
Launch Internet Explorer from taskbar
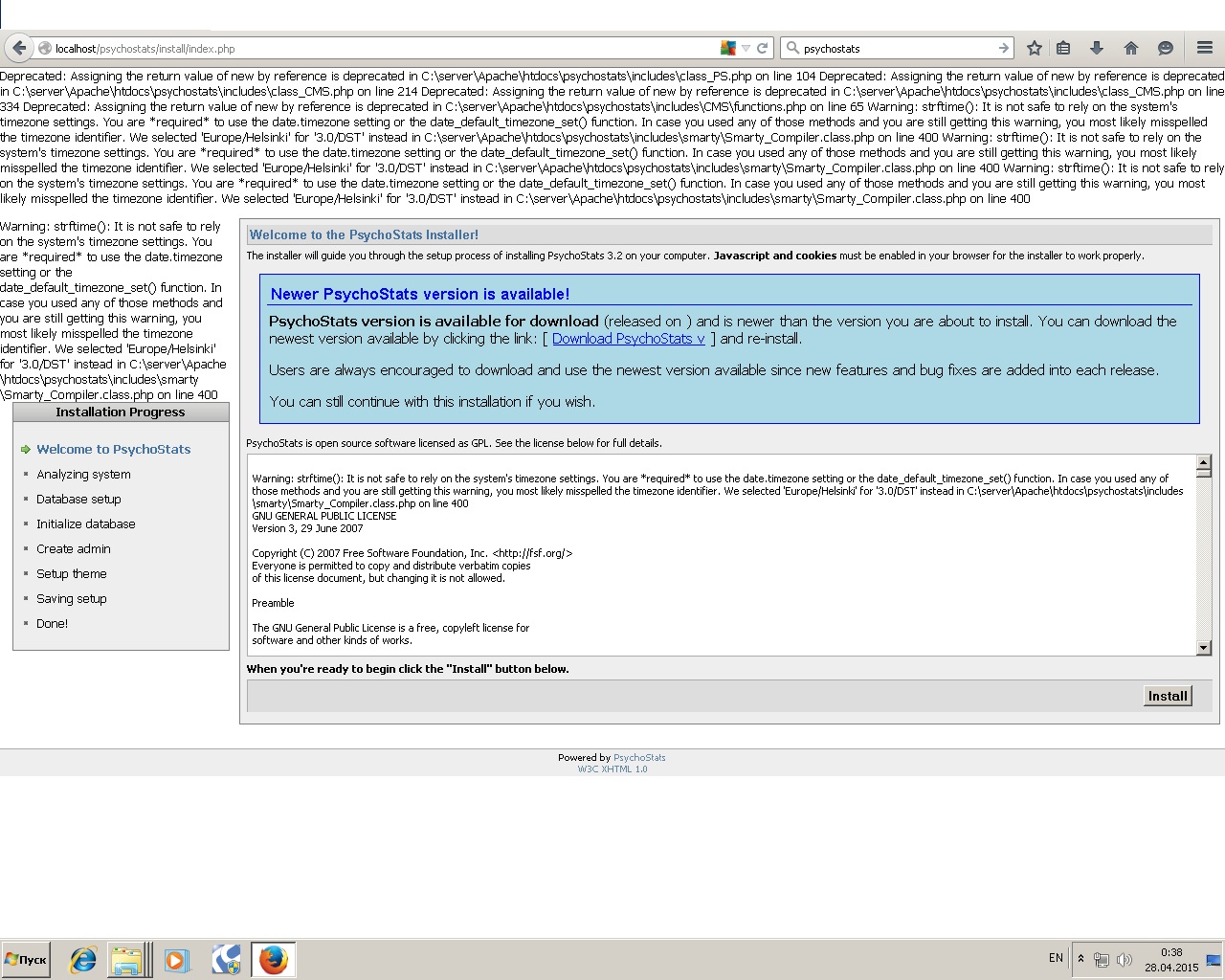pyautogui.click(x=83, y=959)
